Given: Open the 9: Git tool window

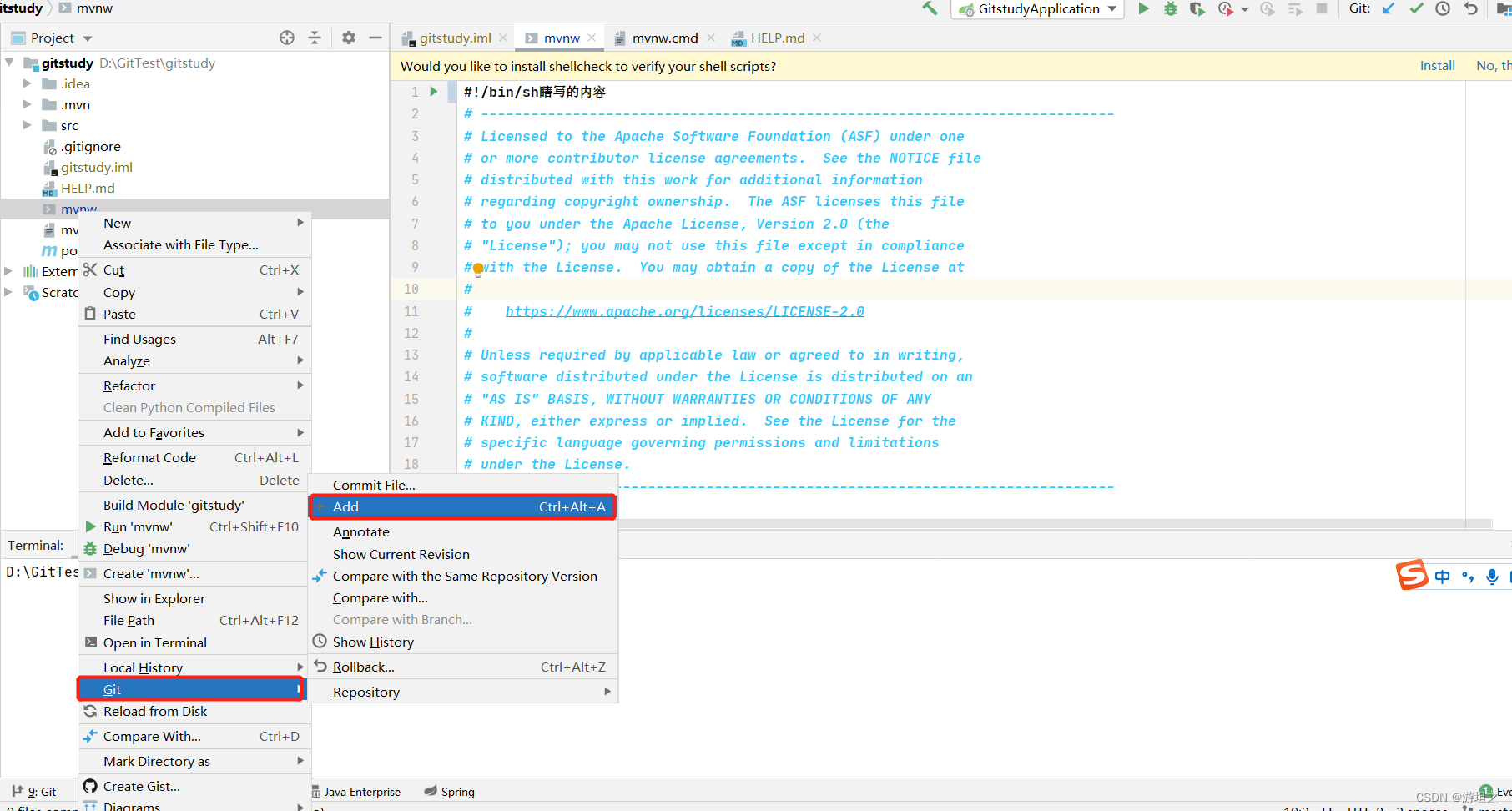Looking at the screenshot, I should [34, 792].
